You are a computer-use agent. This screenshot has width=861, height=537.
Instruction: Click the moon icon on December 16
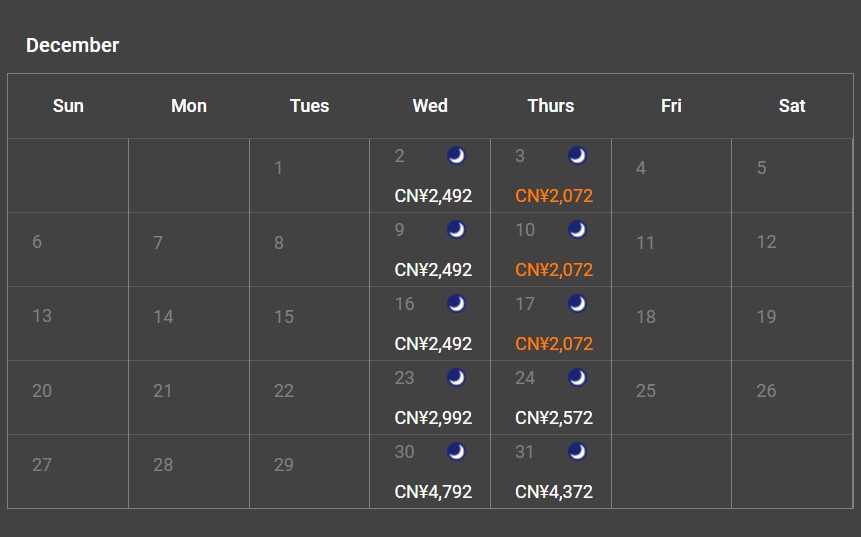coord(456,304)
